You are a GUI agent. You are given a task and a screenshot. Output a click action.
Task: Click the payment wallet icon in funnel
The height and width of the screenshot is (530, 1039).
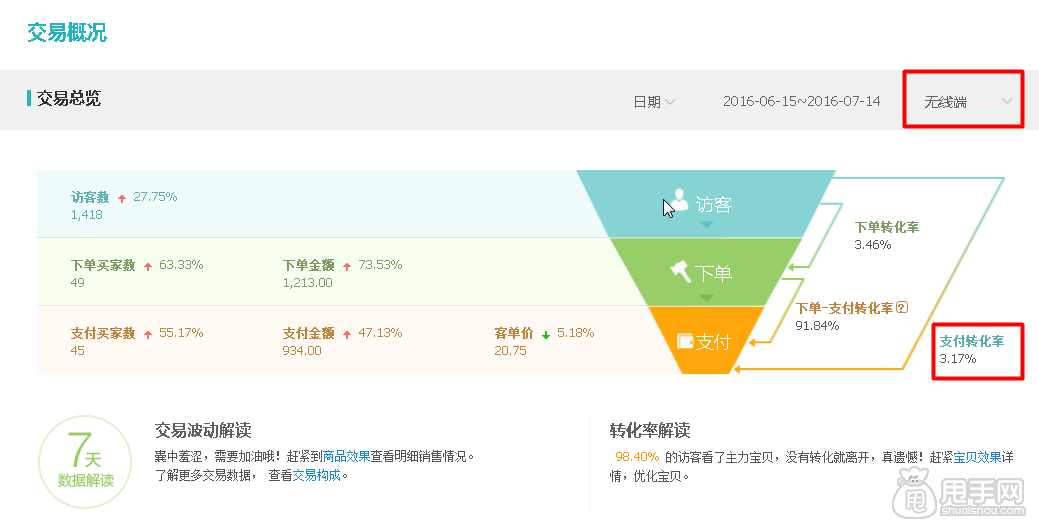[685, 341]
